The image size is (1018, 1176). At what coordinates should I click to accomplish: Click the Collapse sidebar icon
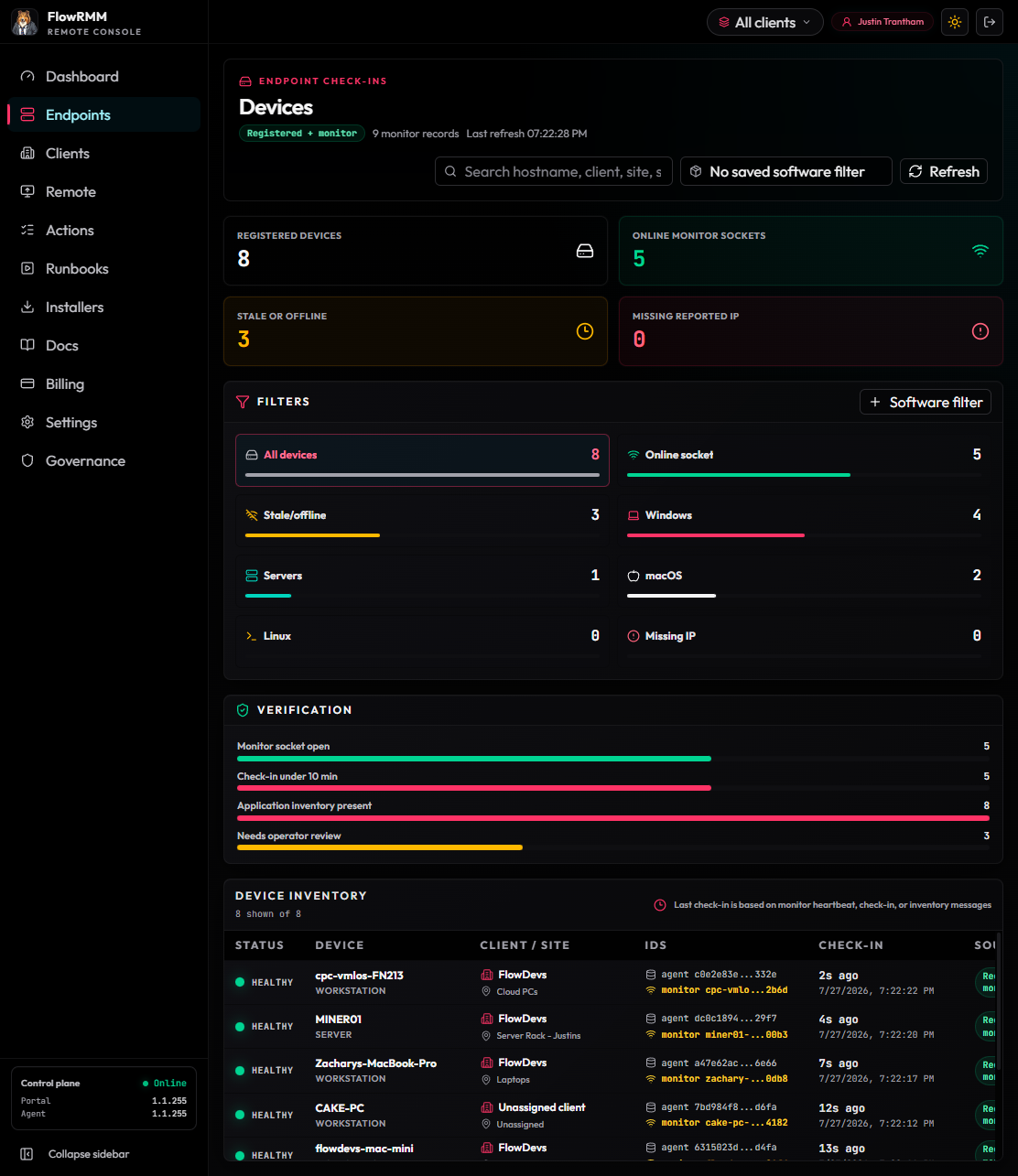click(27, 1154)
